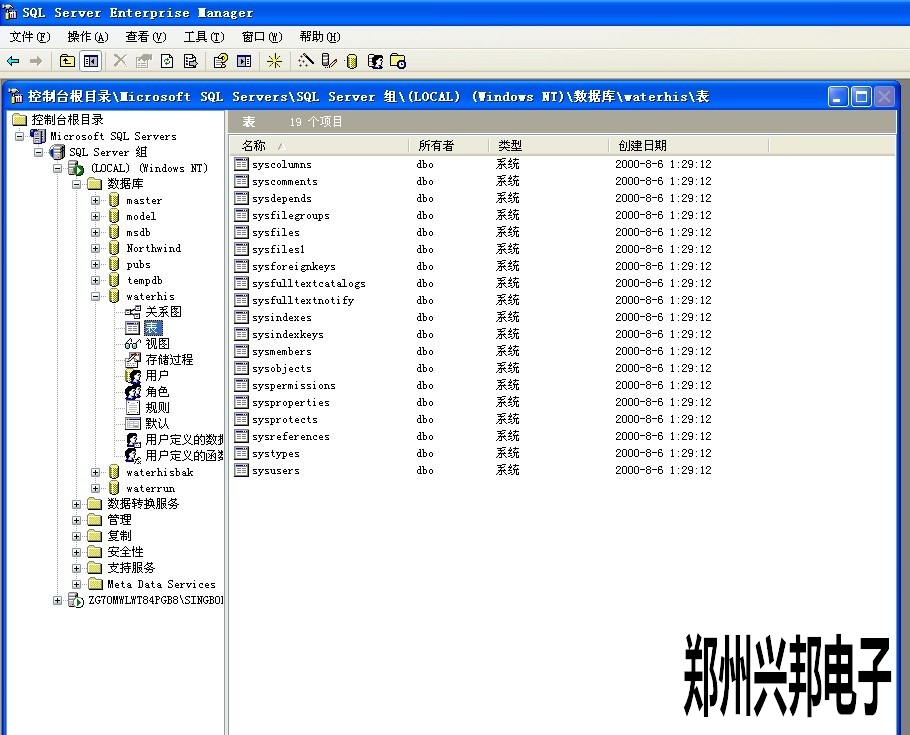
Task: Expand the tempdb database node
Action: point(96,280)
